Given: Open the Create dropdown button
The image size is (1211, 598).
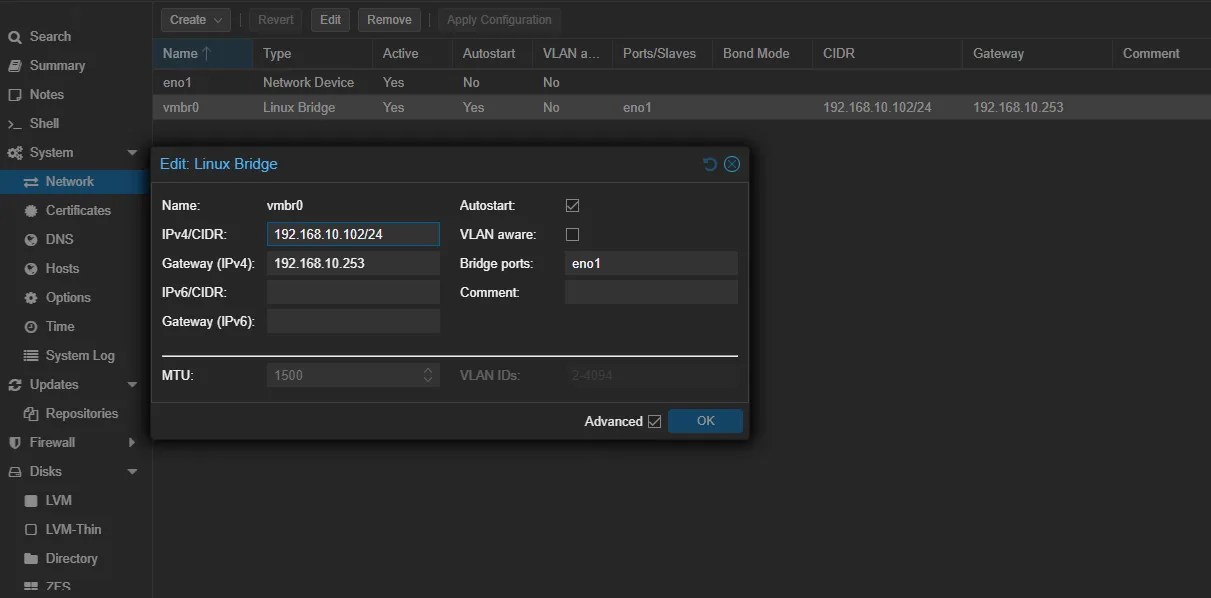Looking at the screenshot, I should [196, 20].
